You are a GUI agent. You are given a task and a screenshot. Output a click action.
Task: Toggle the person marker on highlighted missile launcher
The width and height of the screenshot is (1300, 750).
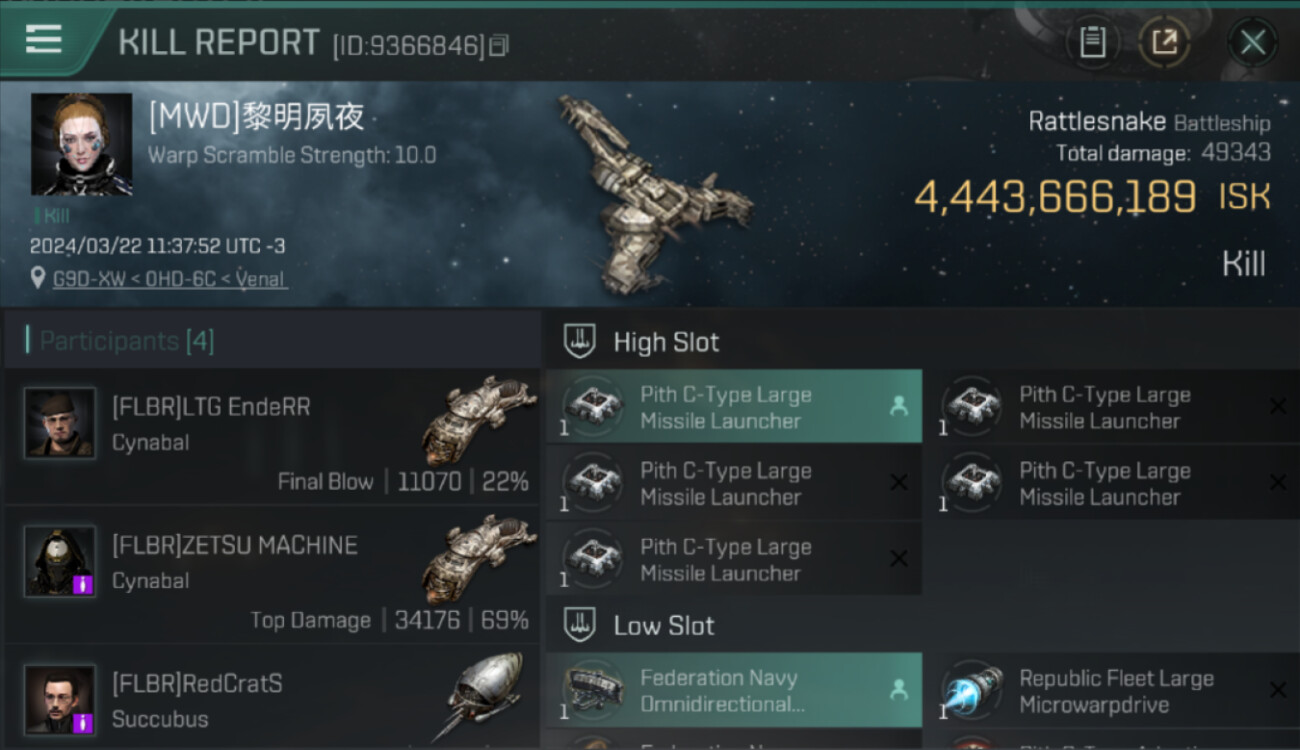(x=898, y=406)
